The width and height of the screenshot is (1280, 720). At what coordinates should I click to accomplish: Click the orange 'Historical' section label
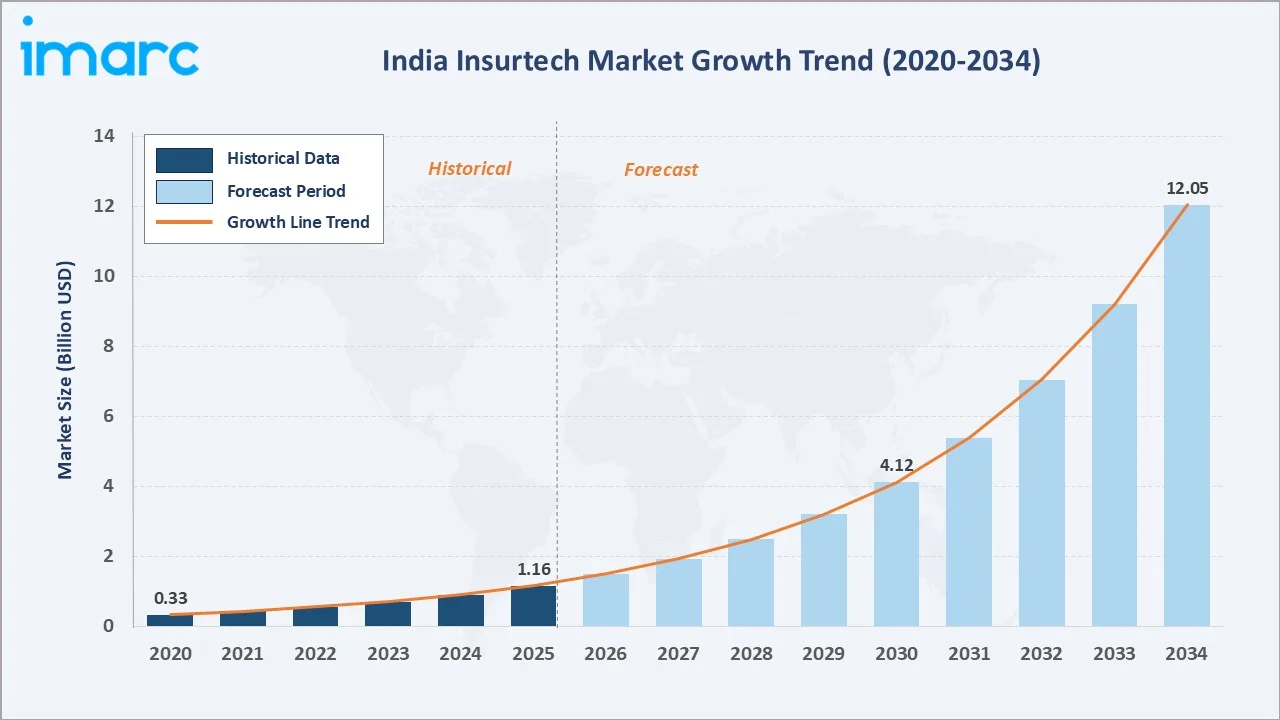[x=469, y=168]
